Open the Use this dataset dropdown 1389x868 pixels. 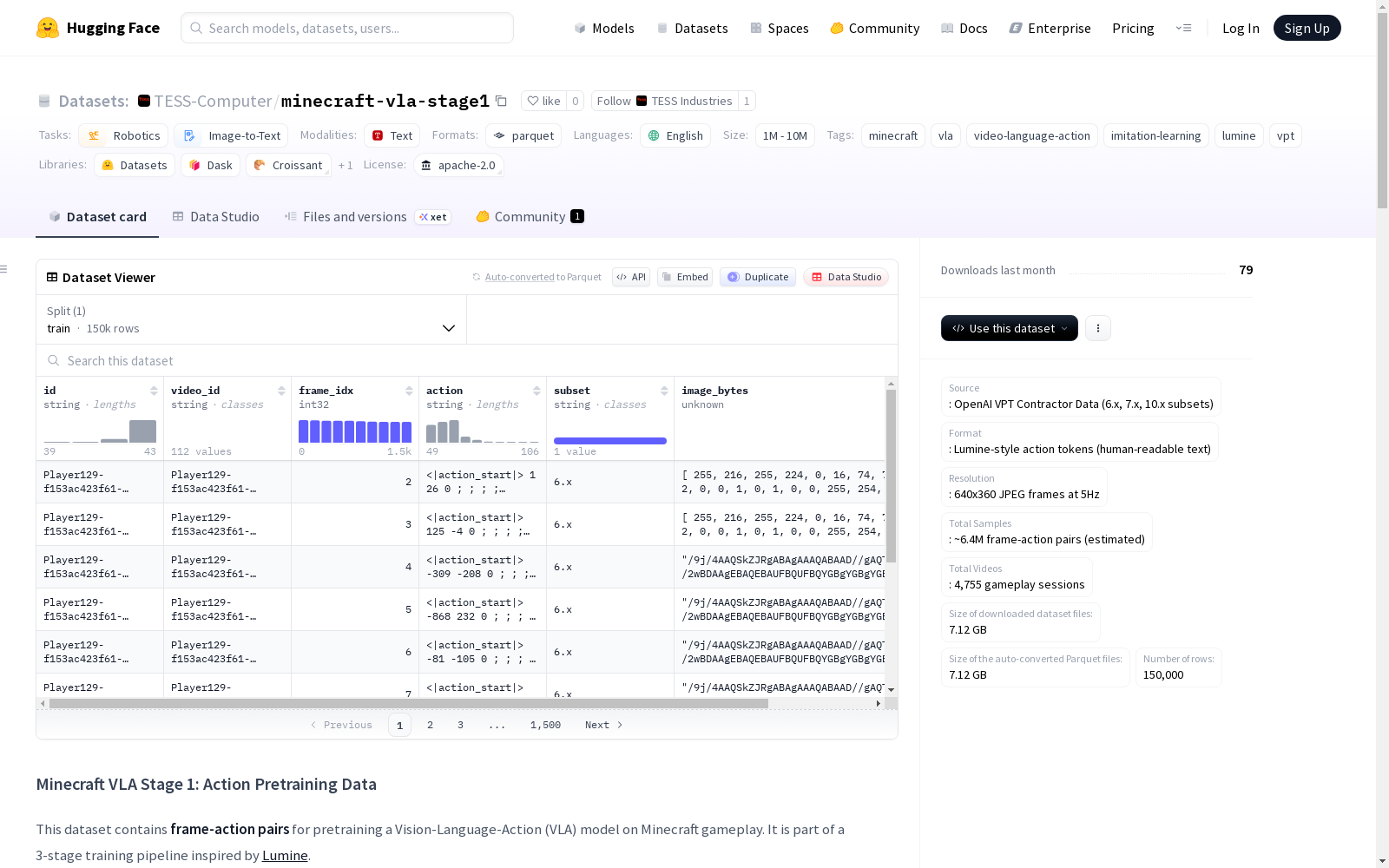(x=1010, y=328)
